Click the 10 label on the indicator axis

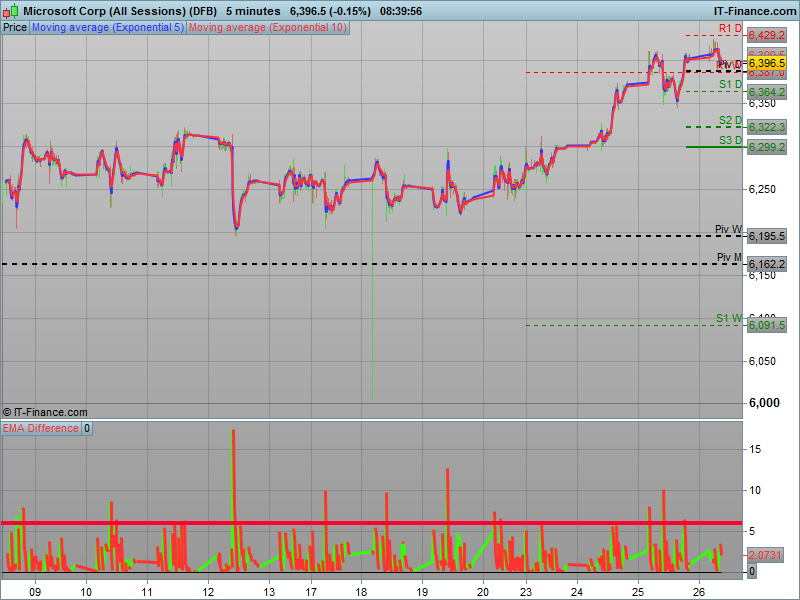pyautogui.click(x=755, y=490)
